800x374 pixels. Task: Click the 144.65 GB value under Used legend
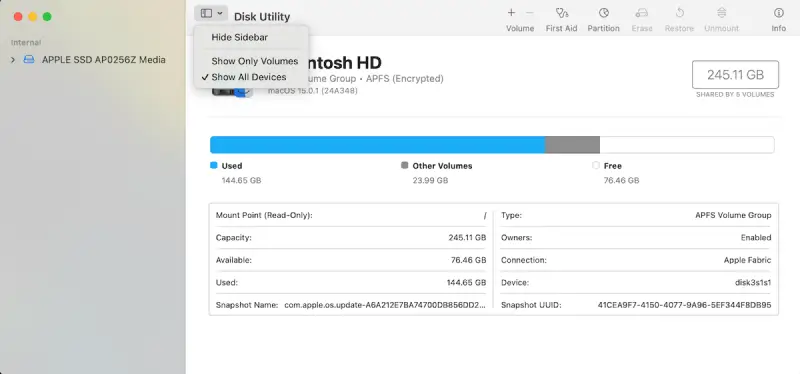click(241, 180)
